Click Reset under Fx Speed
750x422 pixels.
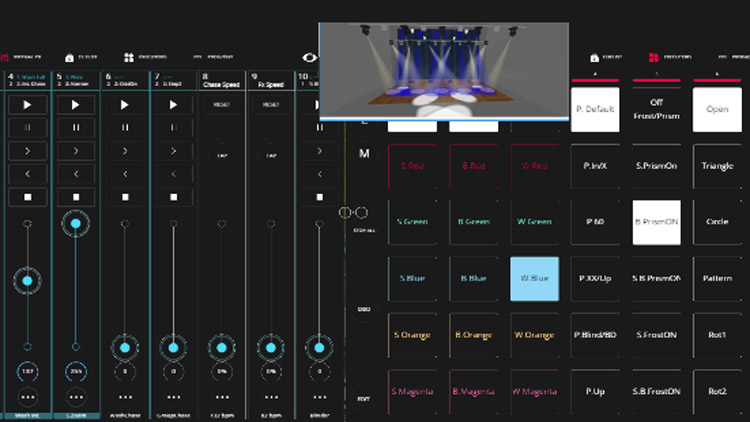(271, 104)
